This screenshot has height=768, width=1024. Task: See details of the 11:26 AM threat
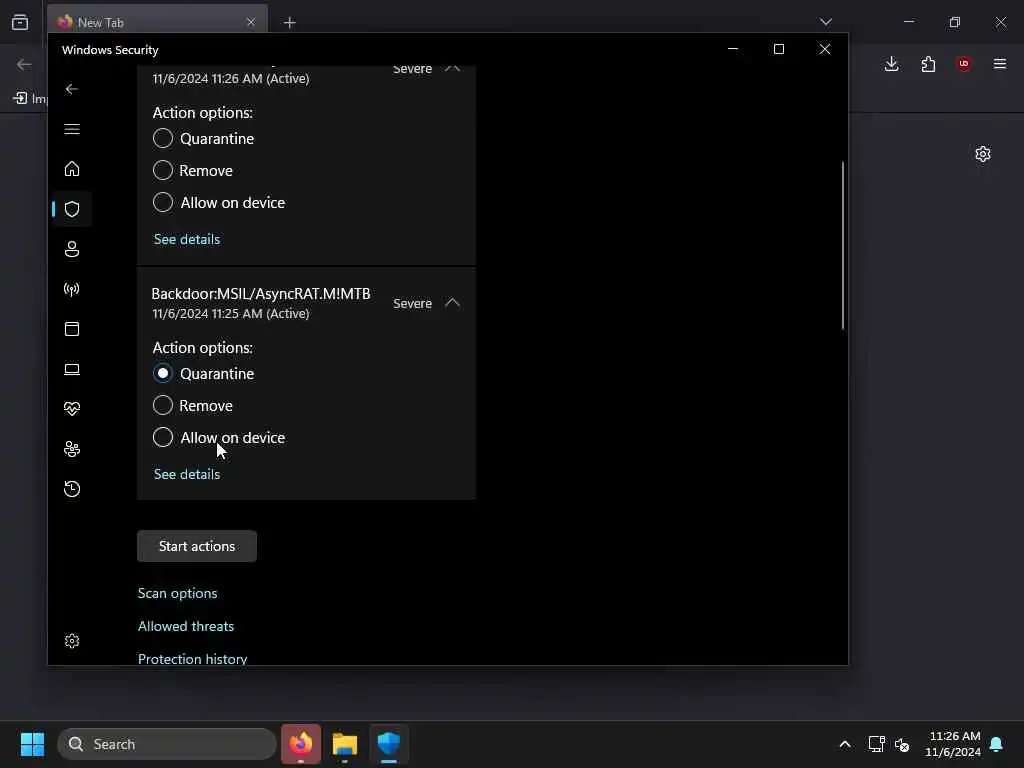point(187,240)
